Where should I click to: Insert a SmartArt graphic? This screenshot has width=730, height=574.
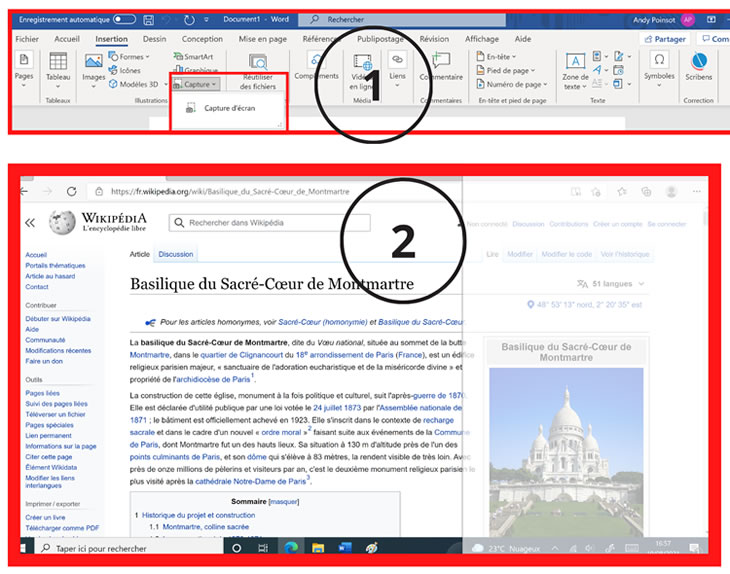pos(193,56)
